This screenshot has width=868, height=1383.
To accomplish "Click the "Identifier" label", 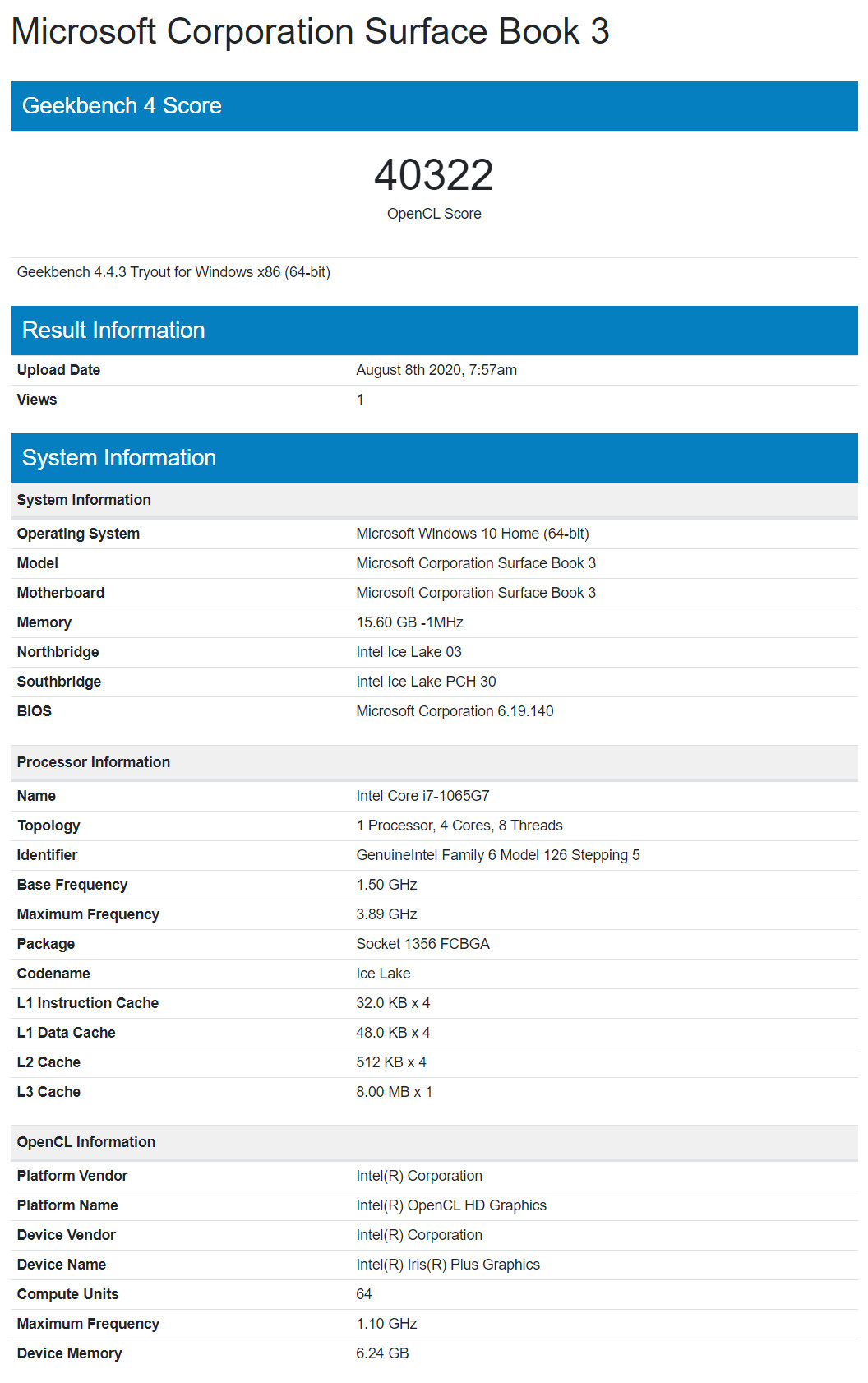I will coord(47,855).
